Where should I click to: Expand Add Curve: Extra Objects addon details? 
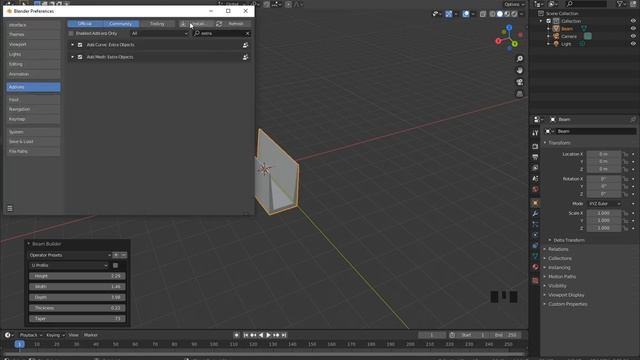click(73, 45)
